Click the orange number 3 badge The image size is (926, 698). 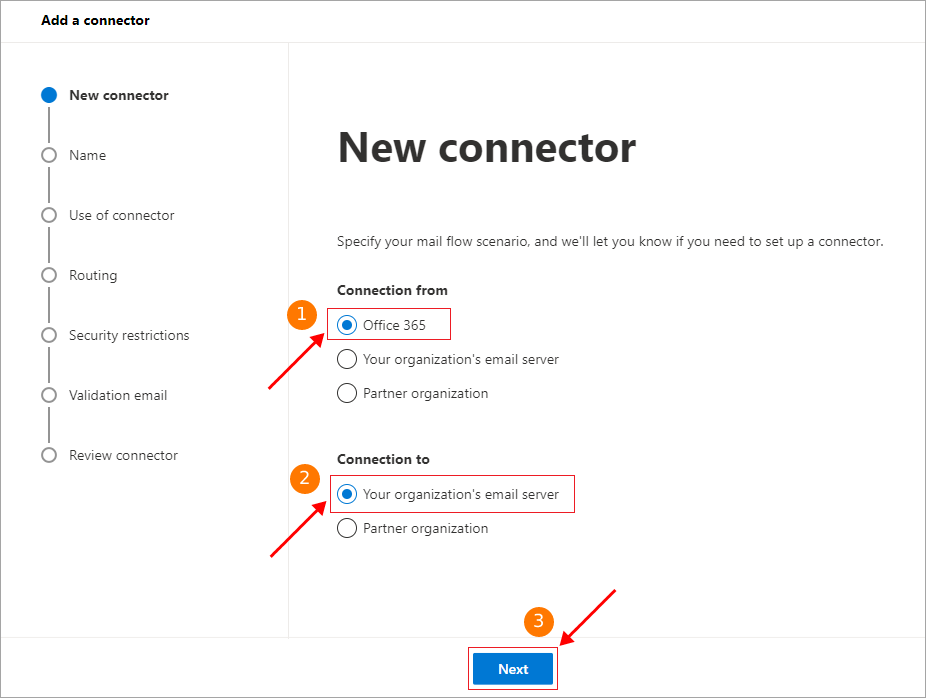(539, 621)
